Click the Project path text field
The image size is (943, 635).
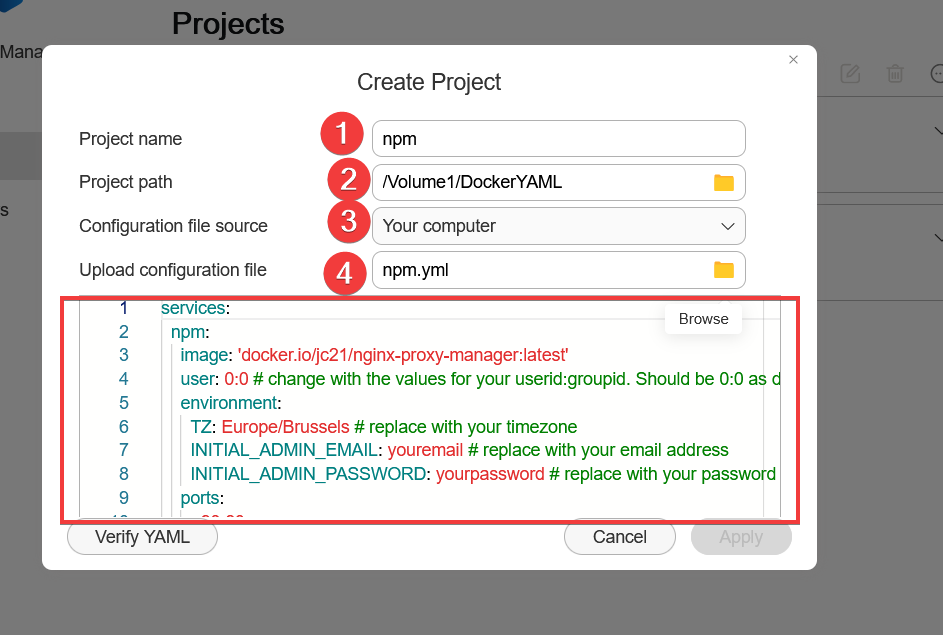[540, 182]
